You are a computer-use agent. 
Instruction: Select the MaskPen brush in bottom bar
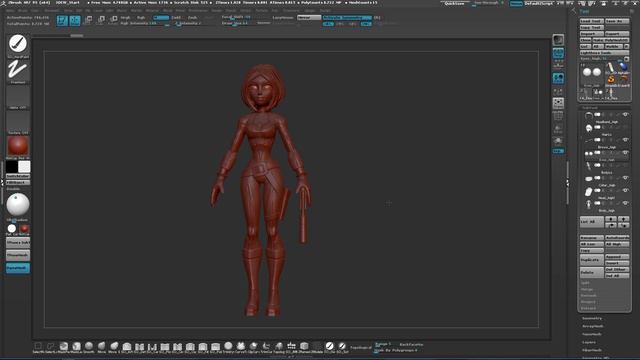pos(63,347)
